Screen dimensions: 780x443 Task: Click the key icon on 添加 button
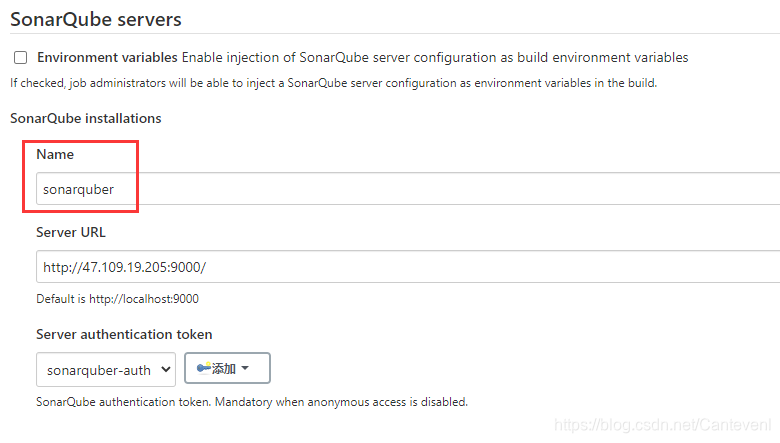(x=203, y=368)
